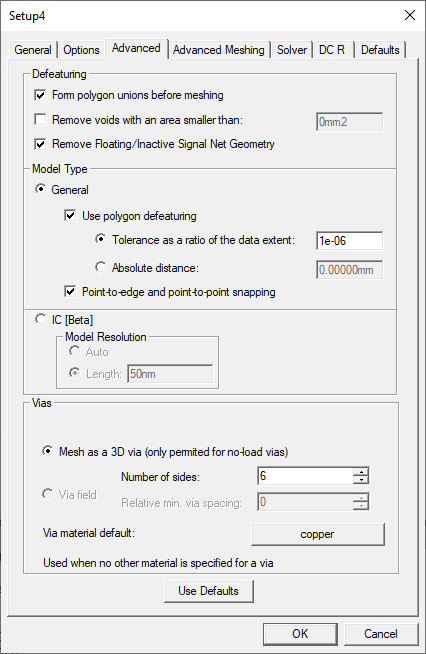Open the copper via material selector
This screenshot has height=654, width=426.
(318, 534)
